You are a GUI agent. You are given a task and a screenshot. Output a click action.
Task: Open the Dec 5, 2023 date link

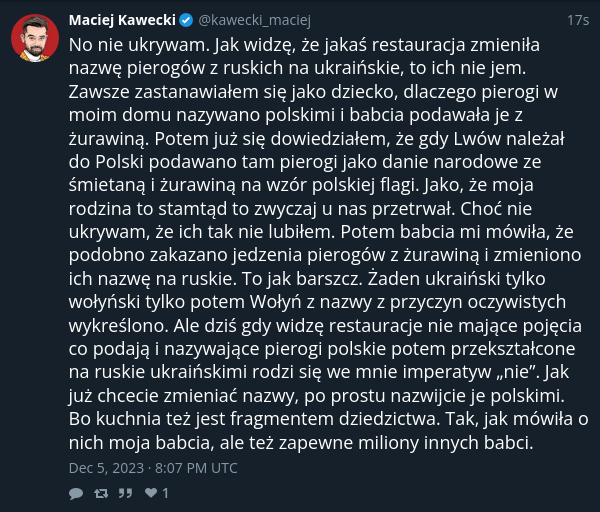[106, 468]
